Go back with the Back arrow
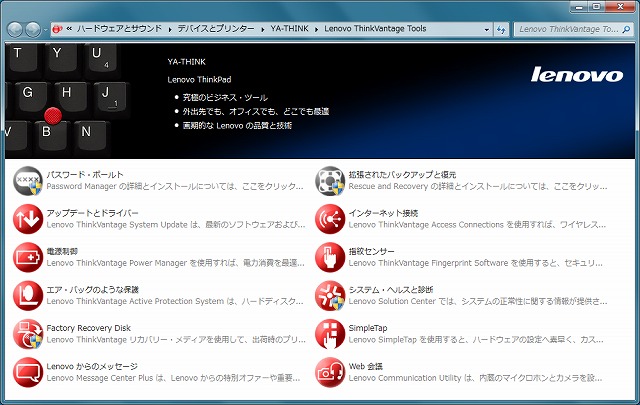Image resolution: width=640 pixels, height=405 pixels. pos(15,29)
